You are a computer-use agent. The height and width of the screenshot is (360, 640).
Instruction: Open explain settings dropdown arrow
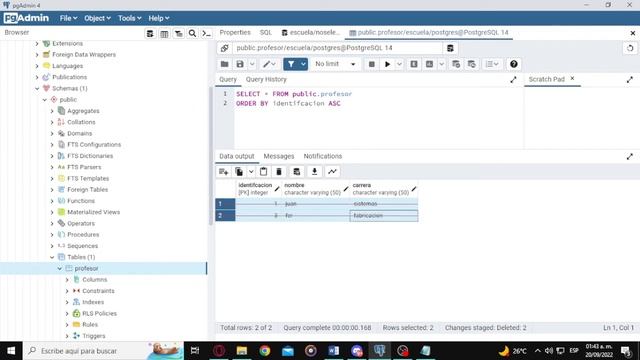441,64
